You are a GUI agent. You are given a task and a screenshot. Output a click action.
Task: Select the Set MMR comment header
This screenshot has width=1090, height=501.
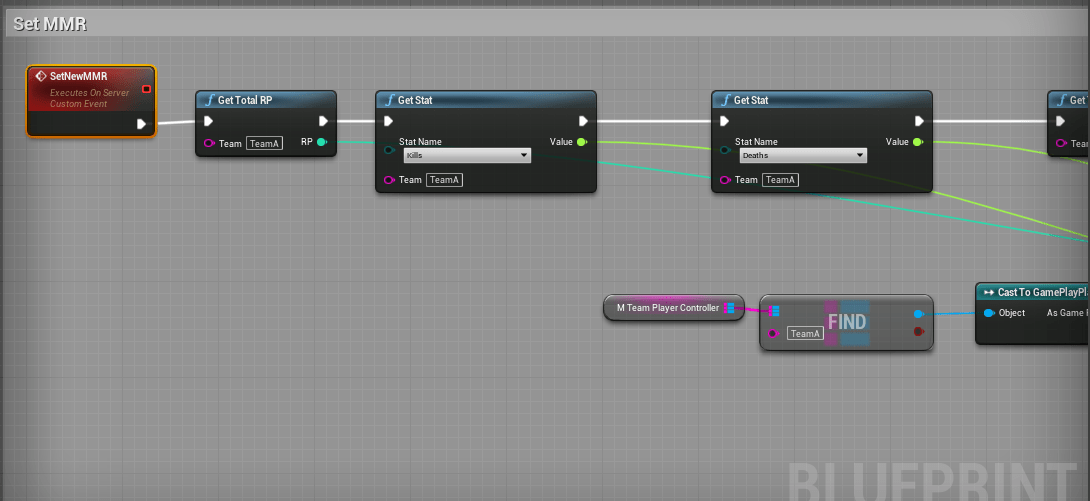tap(50, 24)
